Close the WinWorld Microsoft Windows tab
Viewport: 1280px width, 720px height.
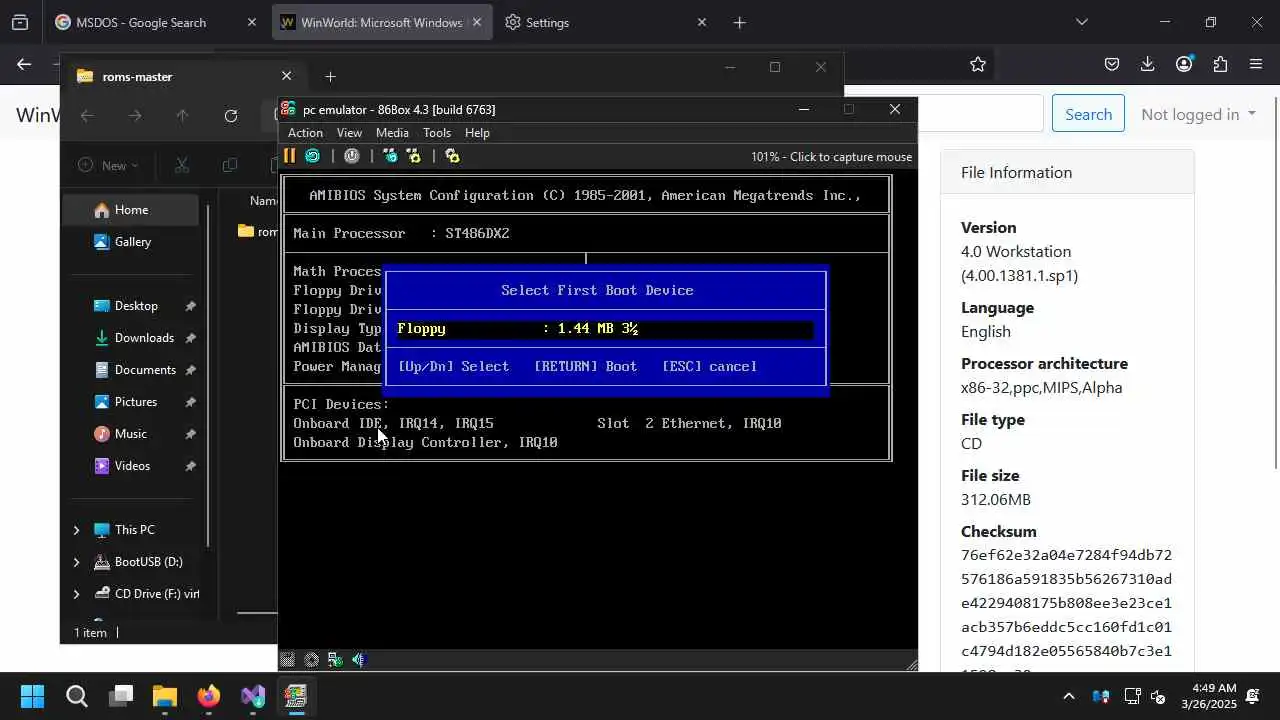[476, 22]
